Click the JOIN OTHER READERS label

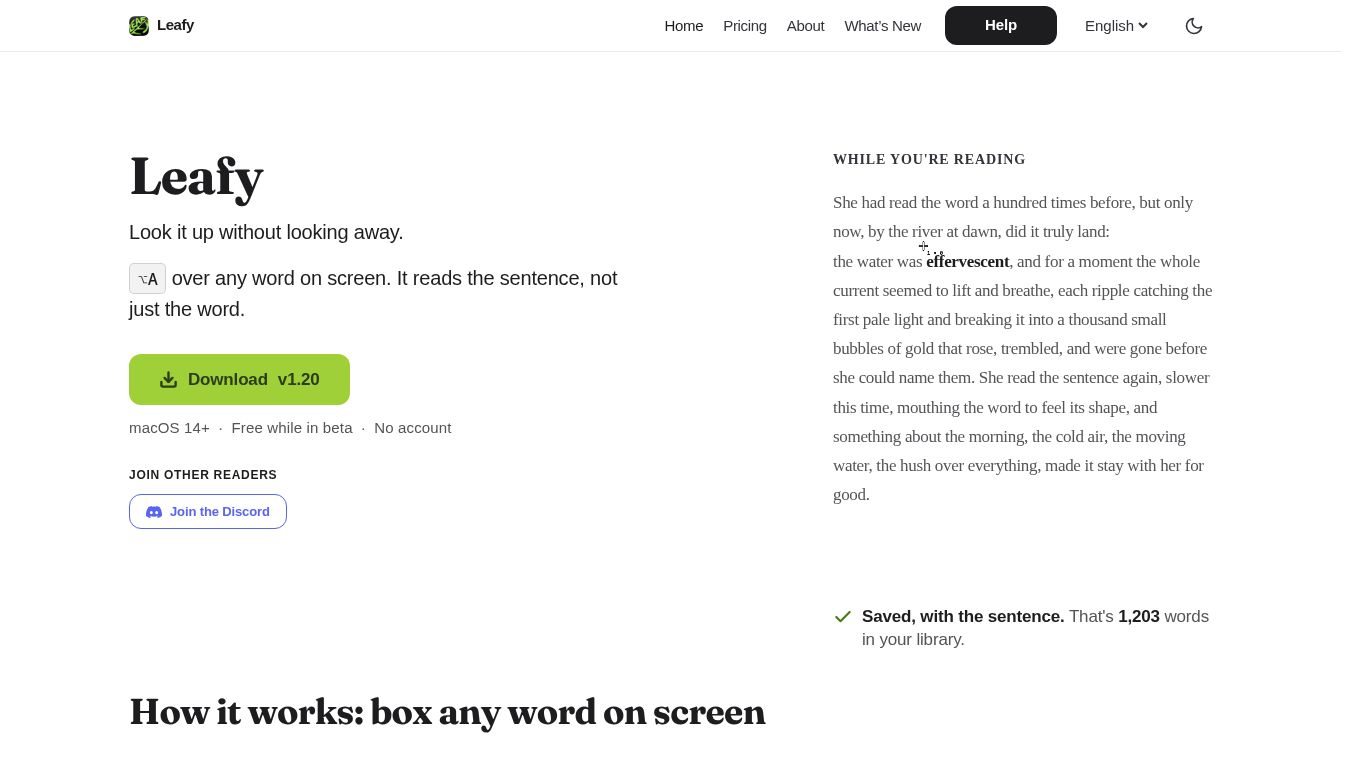(x=203, y=475)
